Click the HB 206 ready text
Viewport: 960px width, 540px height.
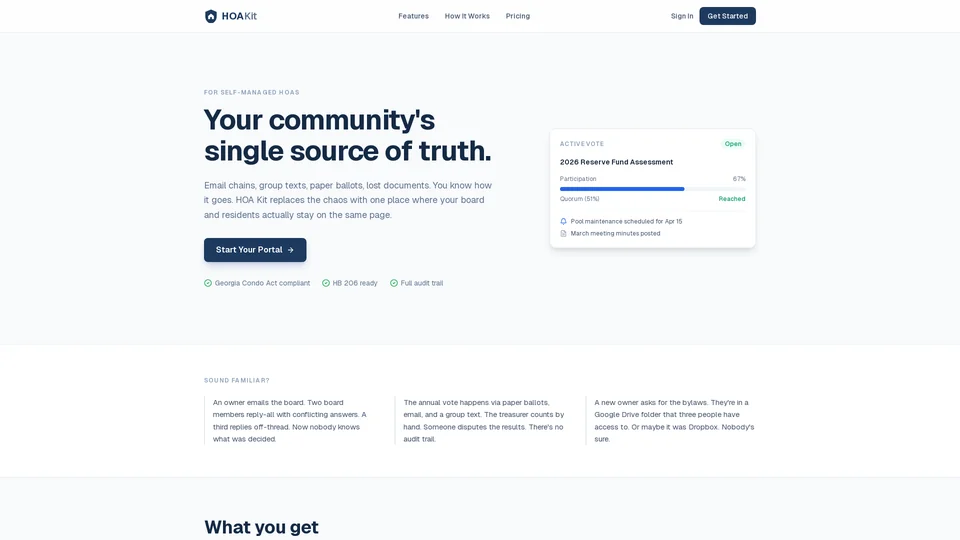pos(355,283)
